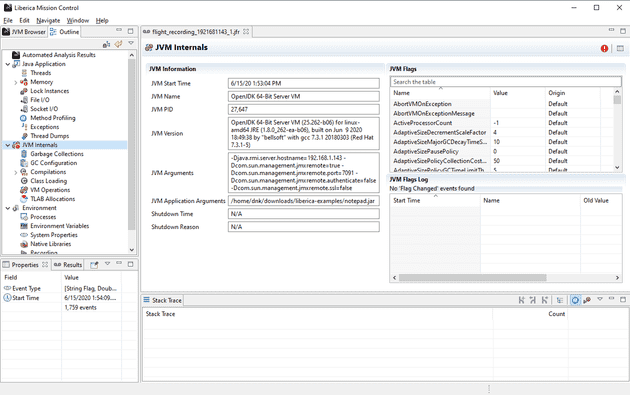This screenshot has width=630, height=395.
Task: Open the Socket I/O page
Action: tap(44, 109)
